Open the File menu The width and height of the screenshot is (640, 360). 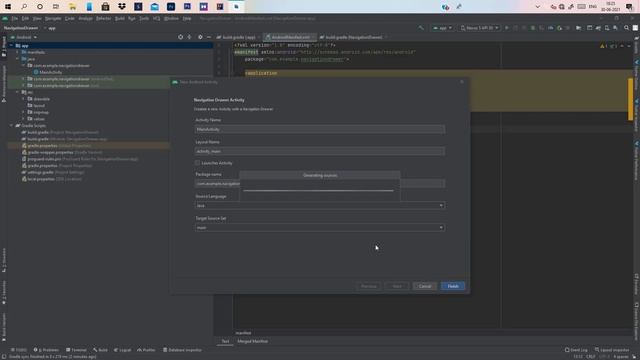click(x=15, y=18)
